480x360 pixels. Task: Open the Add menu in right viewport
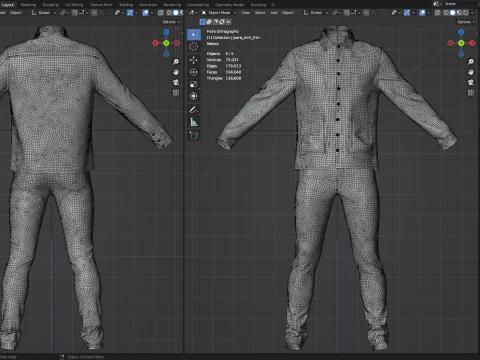pyautogui.click(x=274, y=13)
